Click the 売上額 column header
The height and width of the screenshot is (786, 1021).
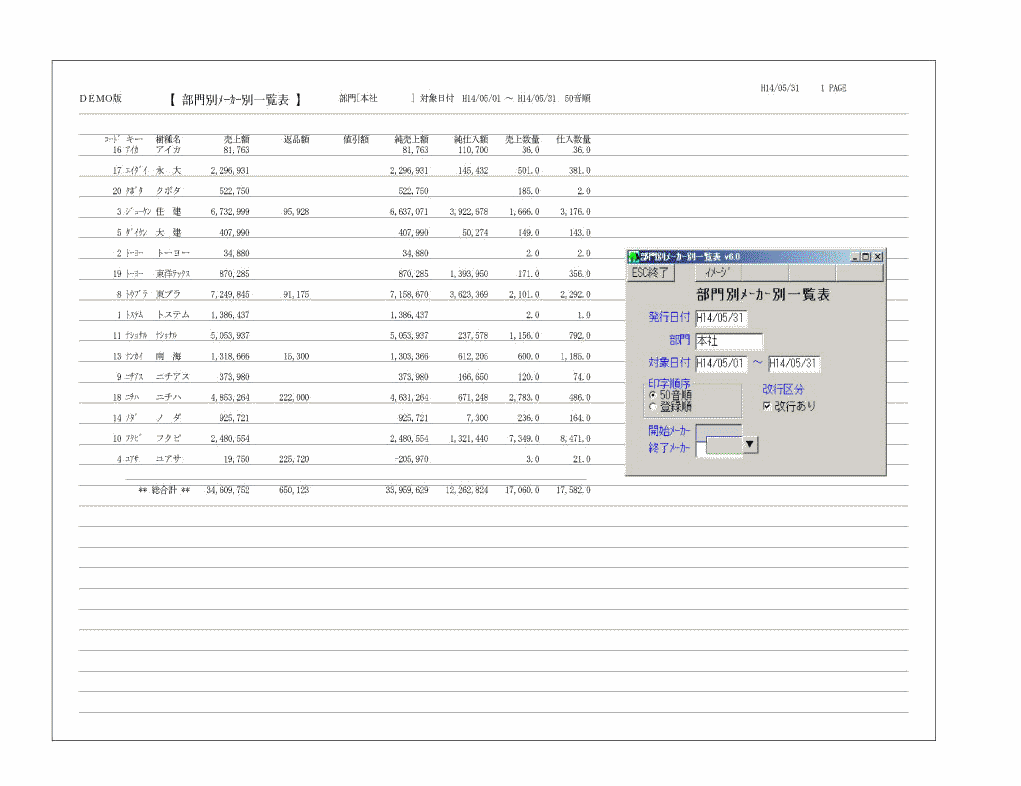(x=236, y=139)
